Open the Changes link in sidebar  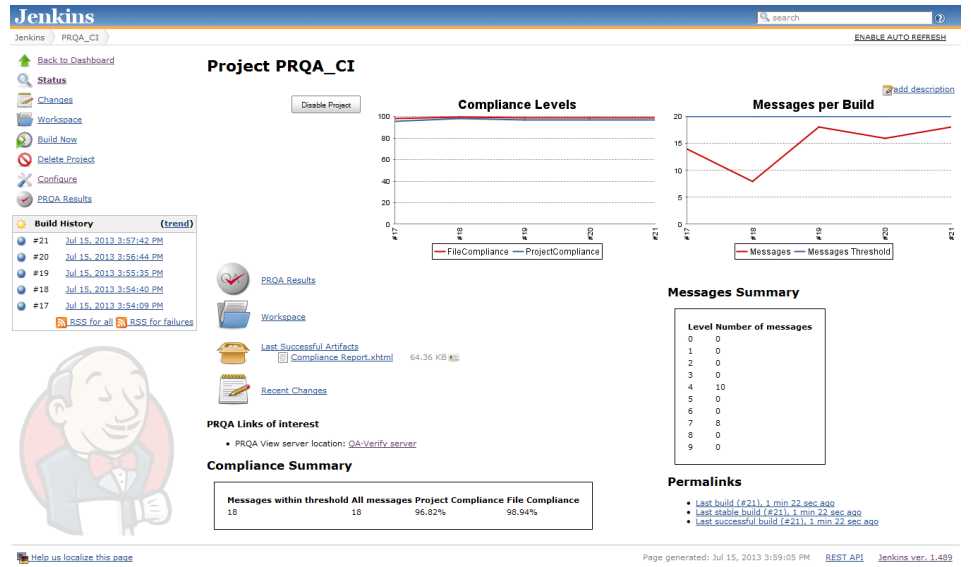(x=54, y=100)
